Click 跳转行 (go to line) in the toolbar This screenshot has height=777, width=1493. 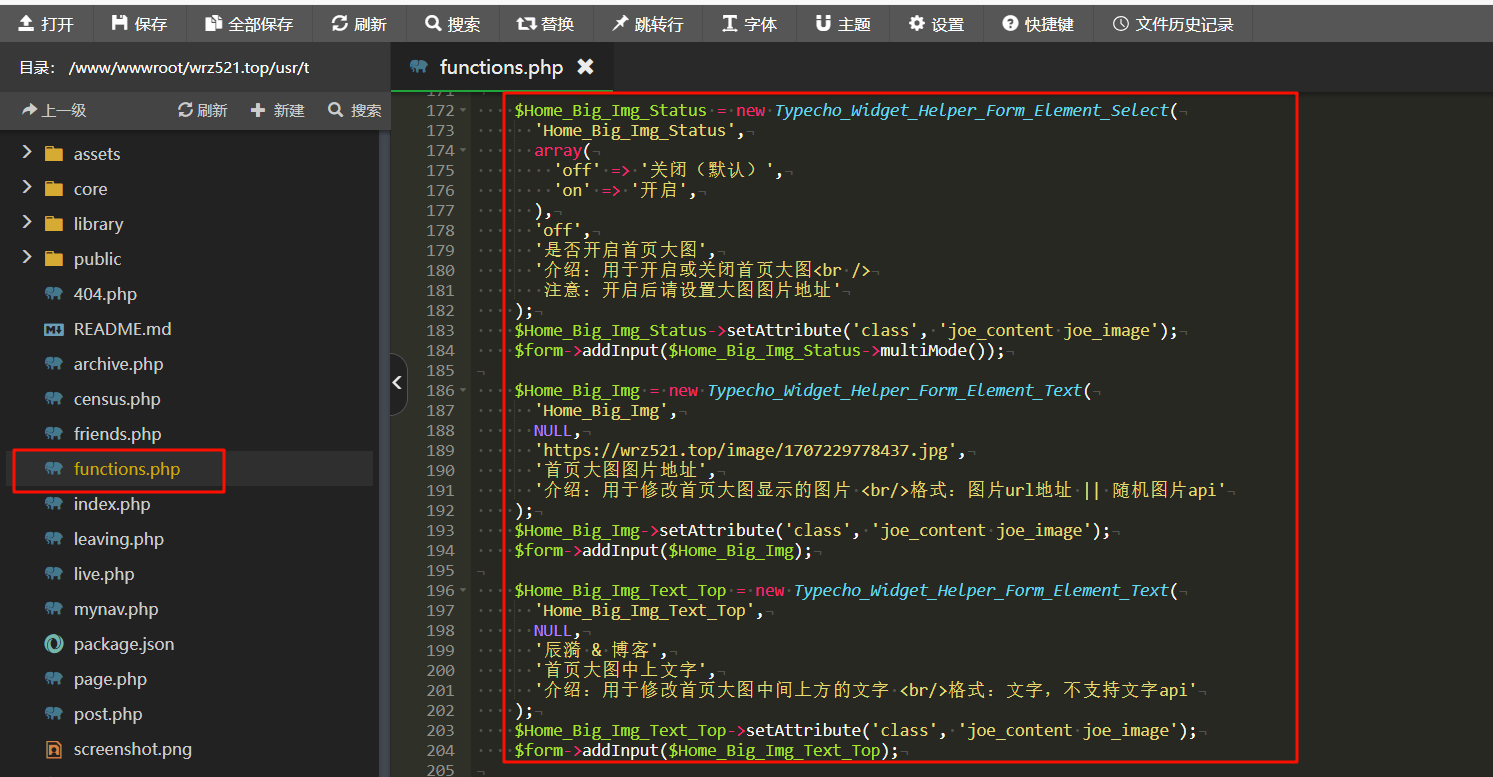(x=647, y=23)
